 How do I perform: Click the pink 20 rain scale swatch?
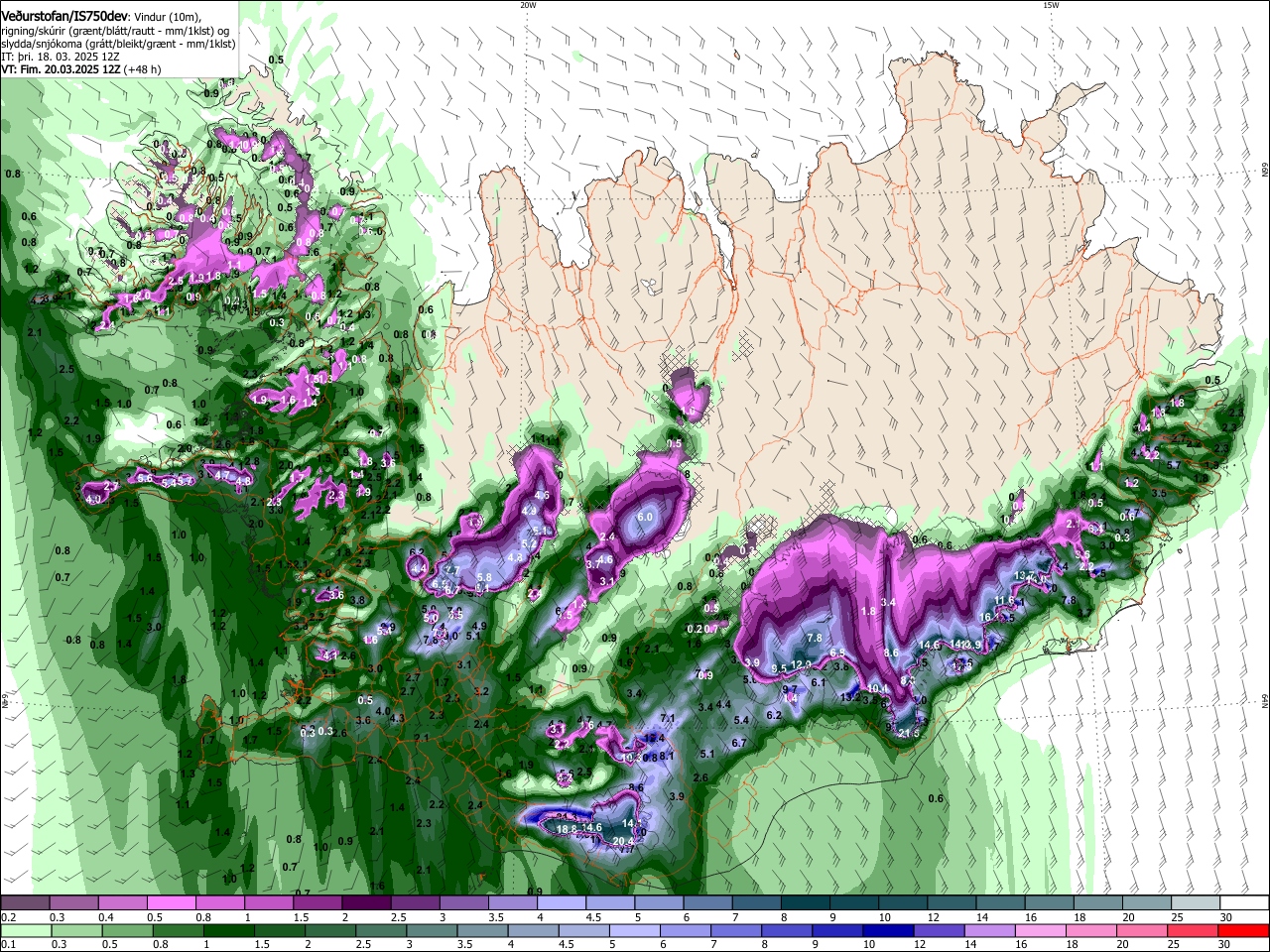tap(1142, 930)
